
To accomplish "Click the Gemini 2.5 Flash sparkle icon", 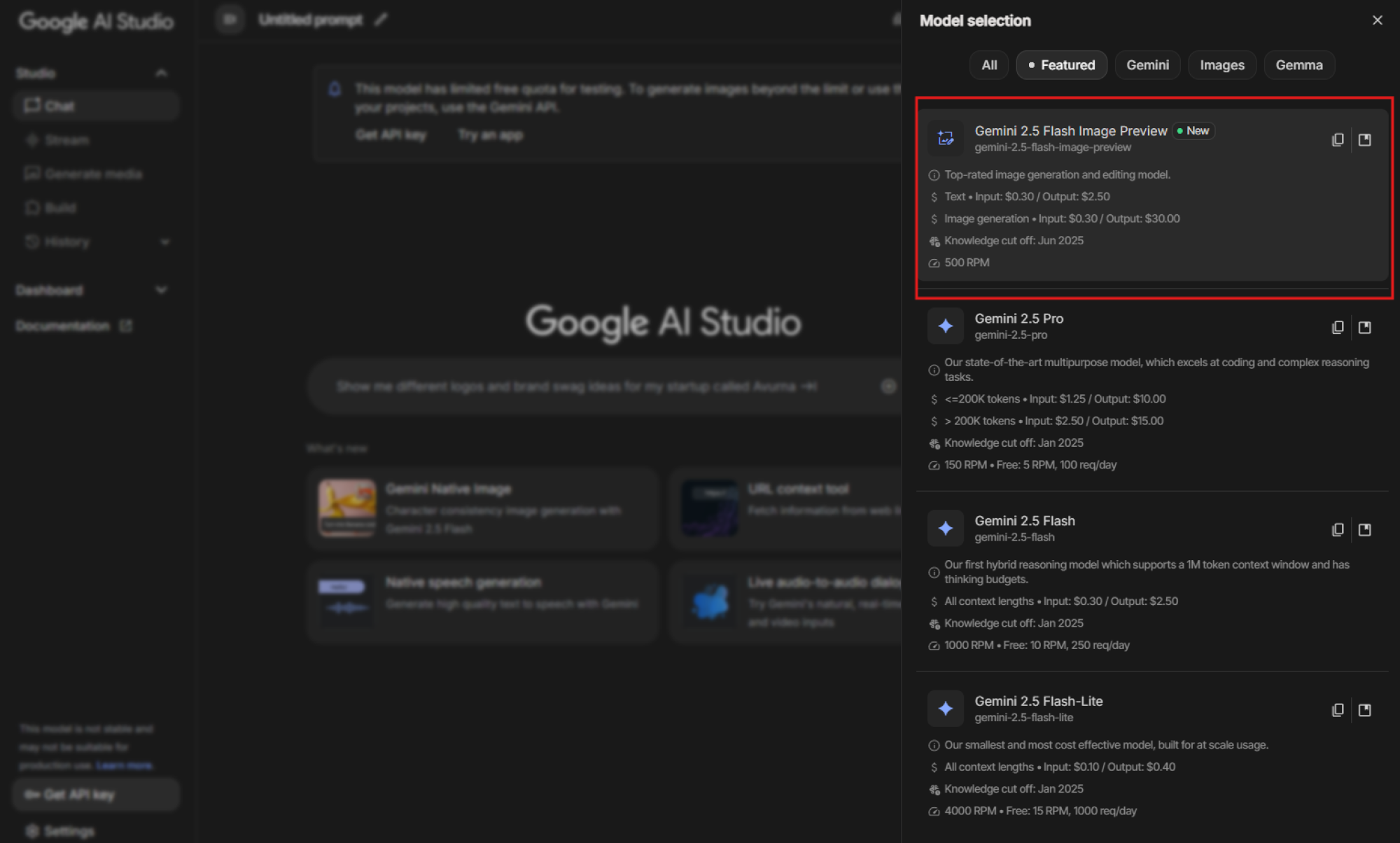I will 946,528.
